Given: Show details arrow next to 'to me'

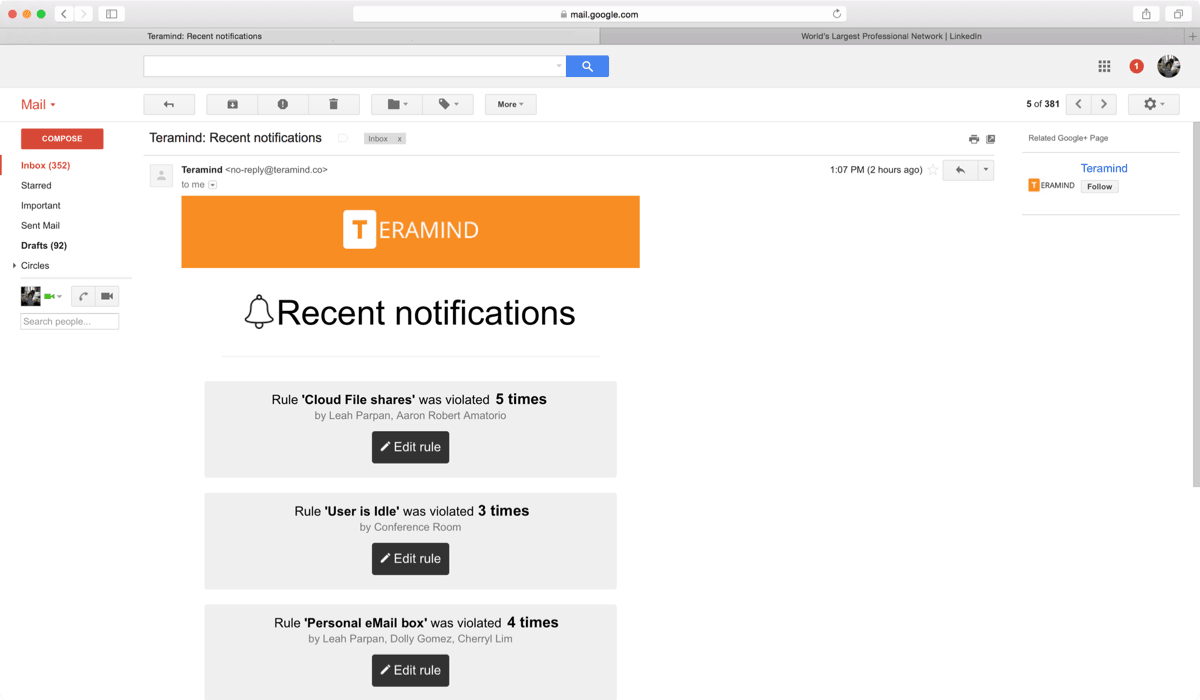Looking at the screenshot, I should tap(212, 185).
